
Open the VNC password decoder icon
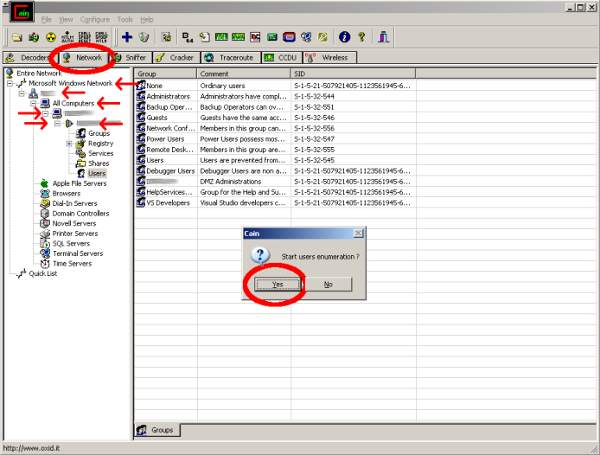tap(255, 37)
